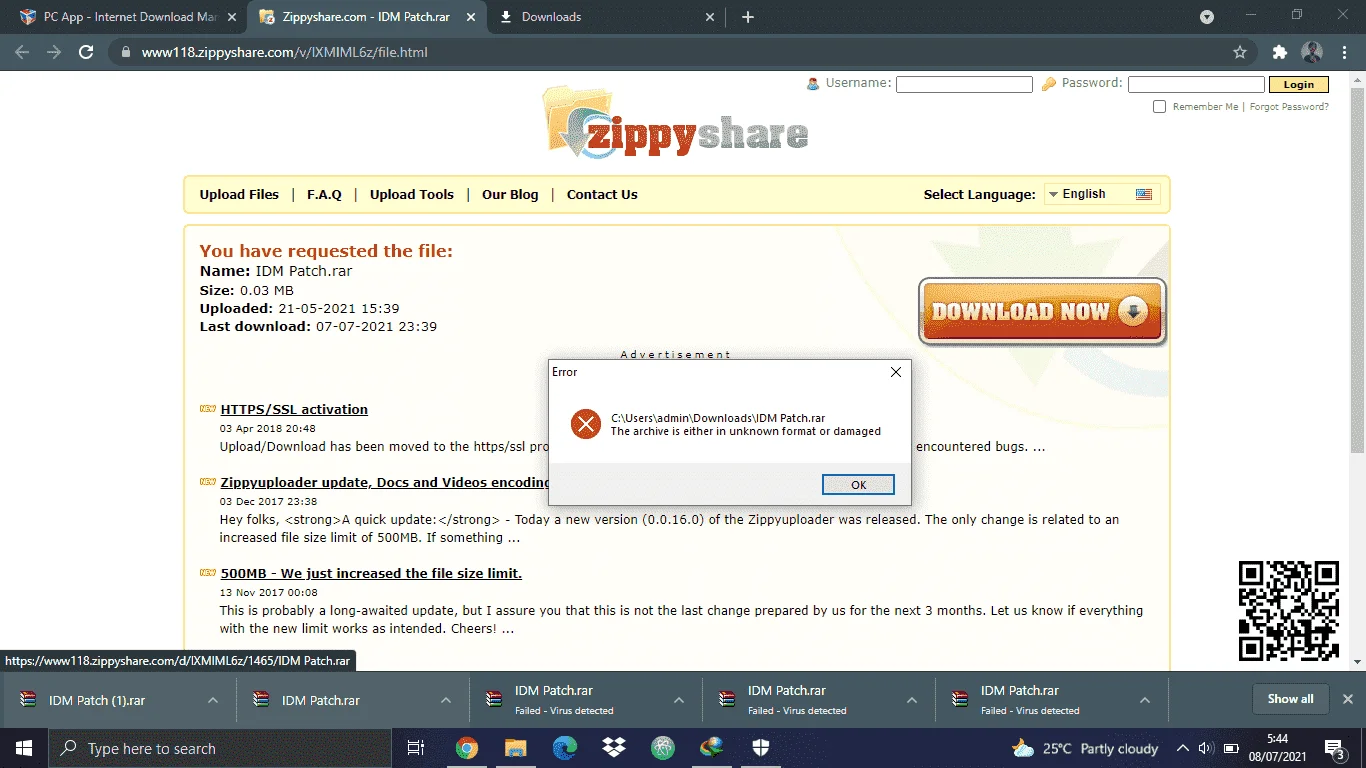Click Show all downloads
Screen dimensions: 1366x768
[x=1290, y=699]
